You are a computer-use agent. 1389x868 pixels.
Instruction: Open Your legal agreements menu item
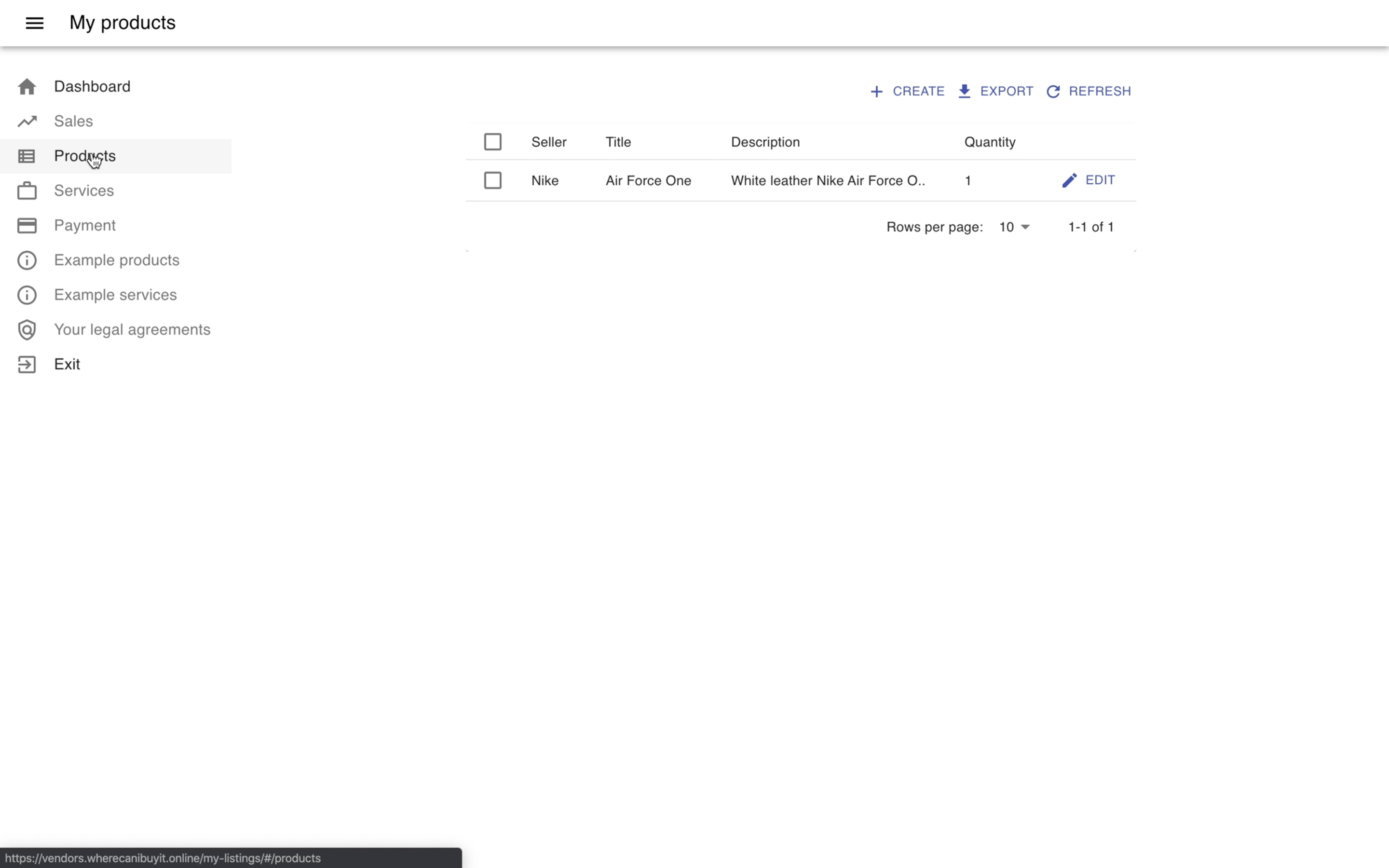point(132,330)
